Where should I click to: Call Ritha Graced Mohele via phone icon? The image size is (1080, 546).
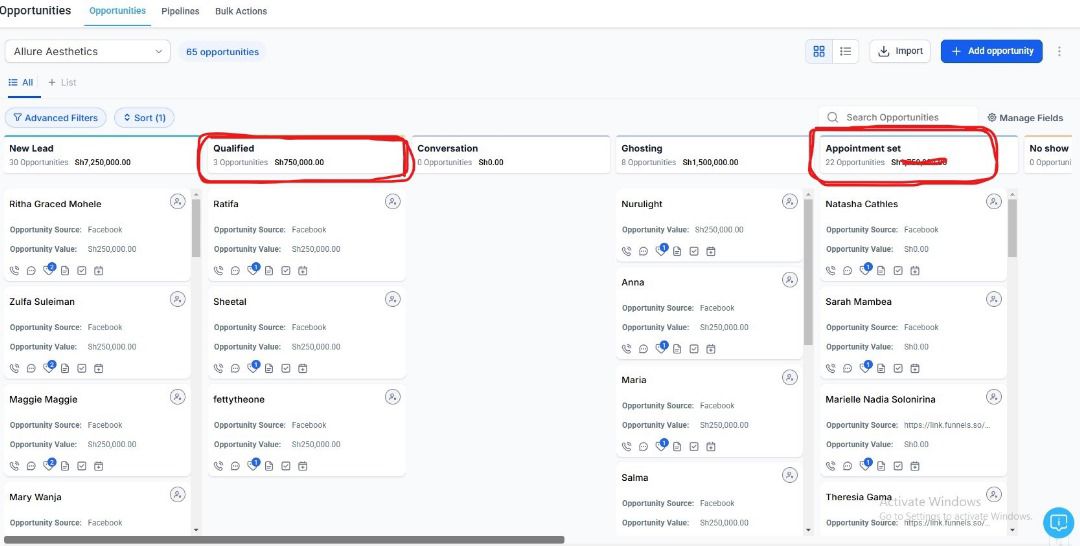coord(14,271)
